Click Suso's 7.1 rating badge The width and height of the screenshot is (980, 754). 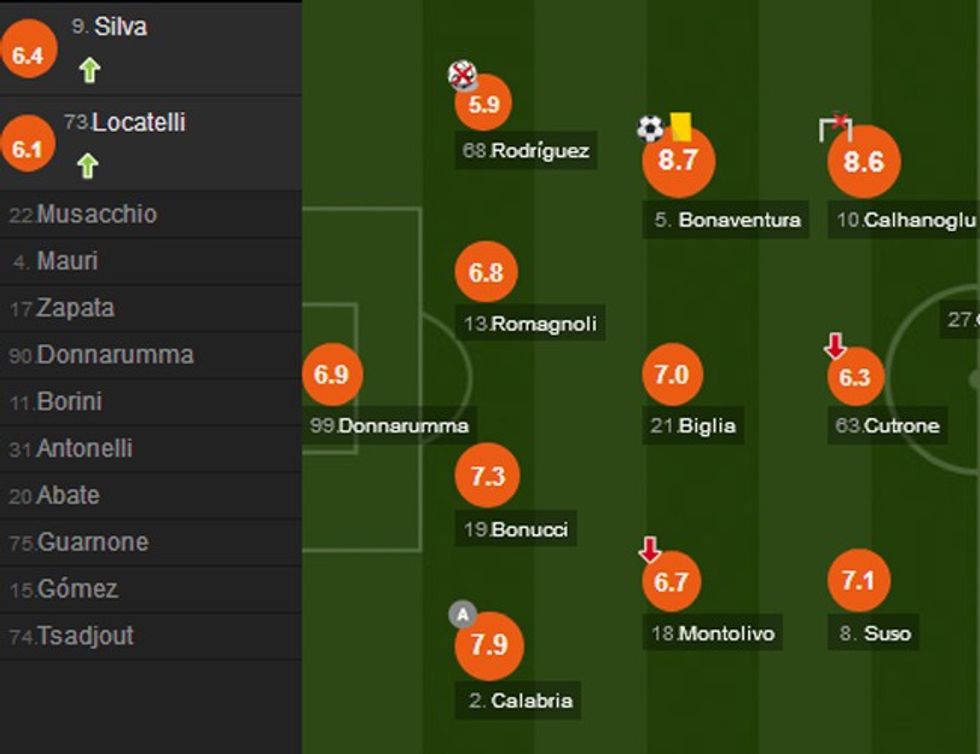point(859,581)
